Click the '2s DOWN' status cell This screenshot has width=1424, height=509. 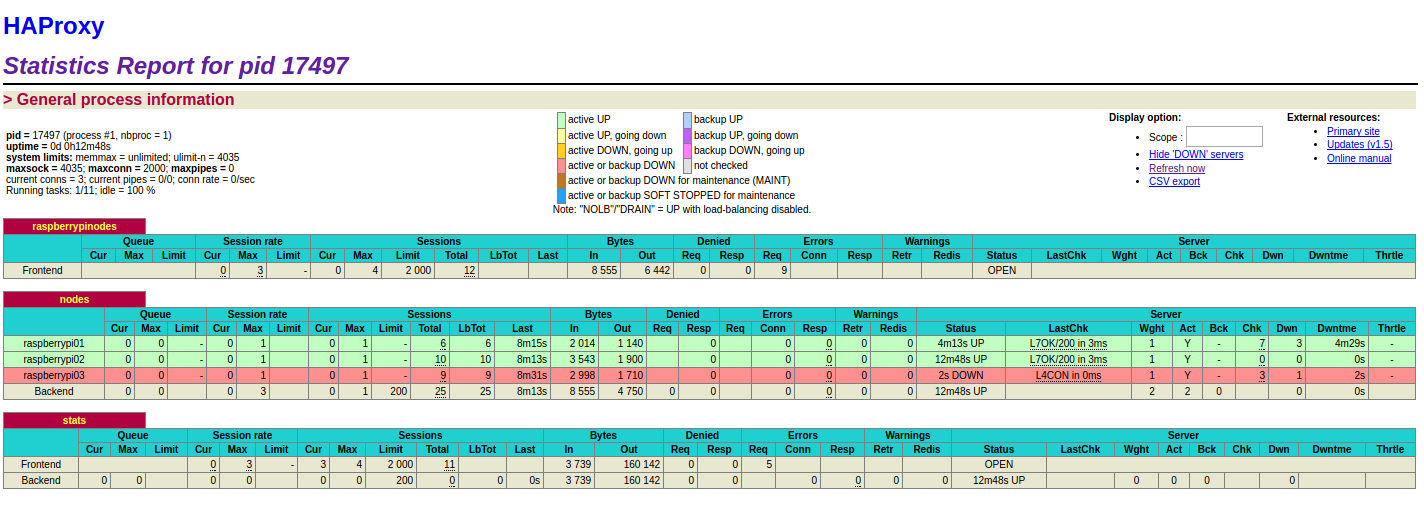point(961,375)
